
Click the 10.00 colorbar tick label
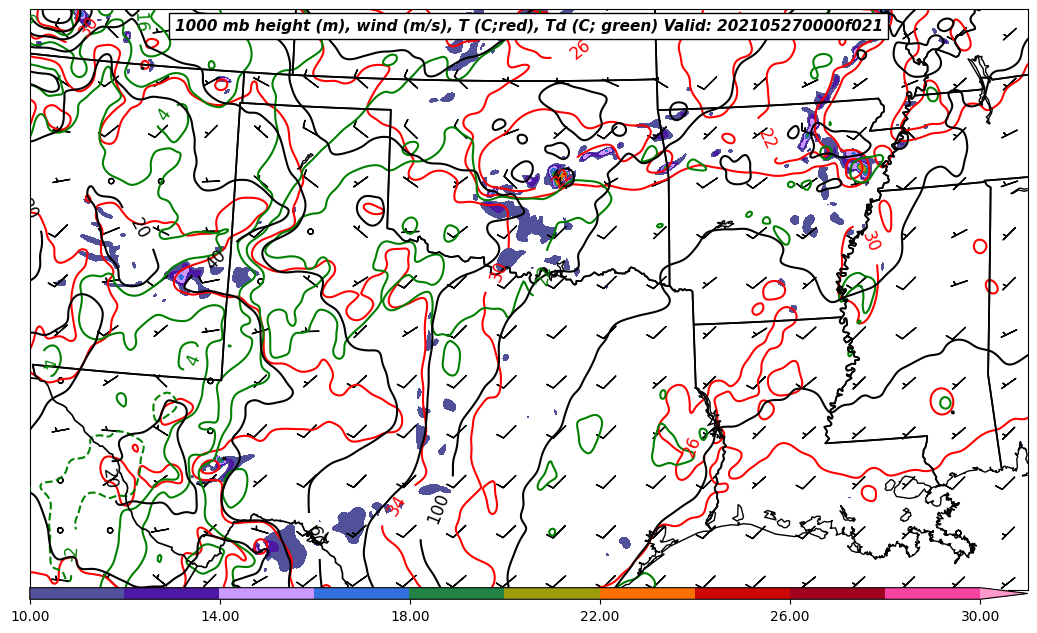click(30, 616)
